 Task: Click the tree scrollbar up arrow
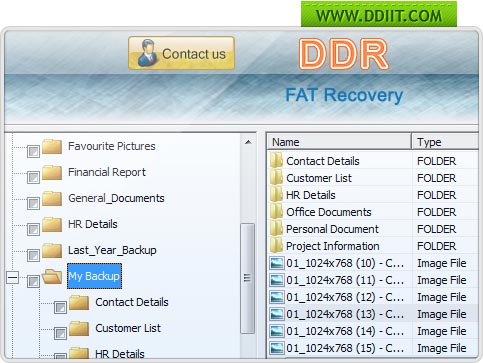coord(248,142)
